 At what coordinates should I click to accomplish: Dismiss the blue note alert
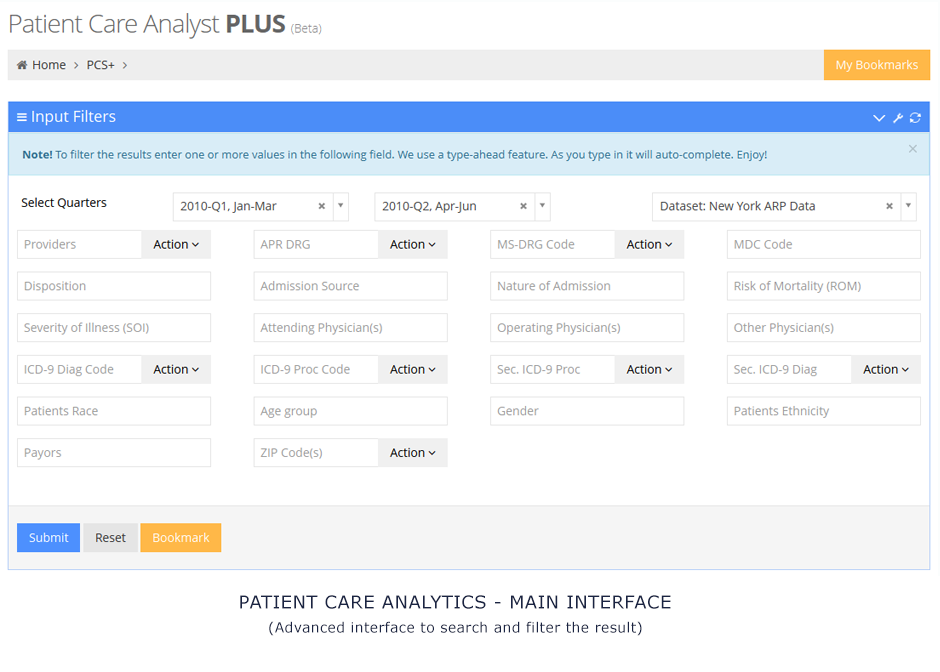912,149
